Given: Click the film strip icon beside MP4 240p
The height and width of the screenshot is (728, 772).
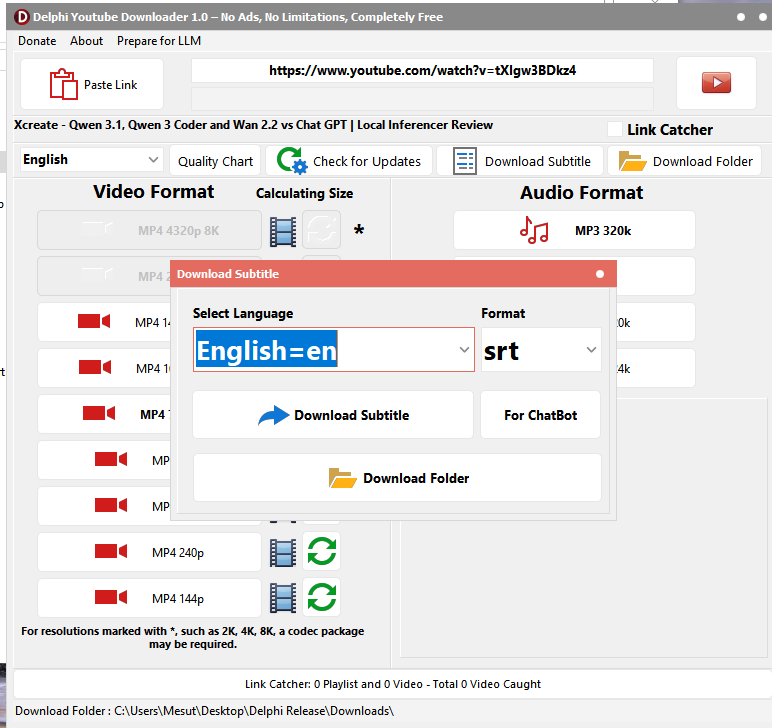Looking at the screenshot, I should coord(283,552).
